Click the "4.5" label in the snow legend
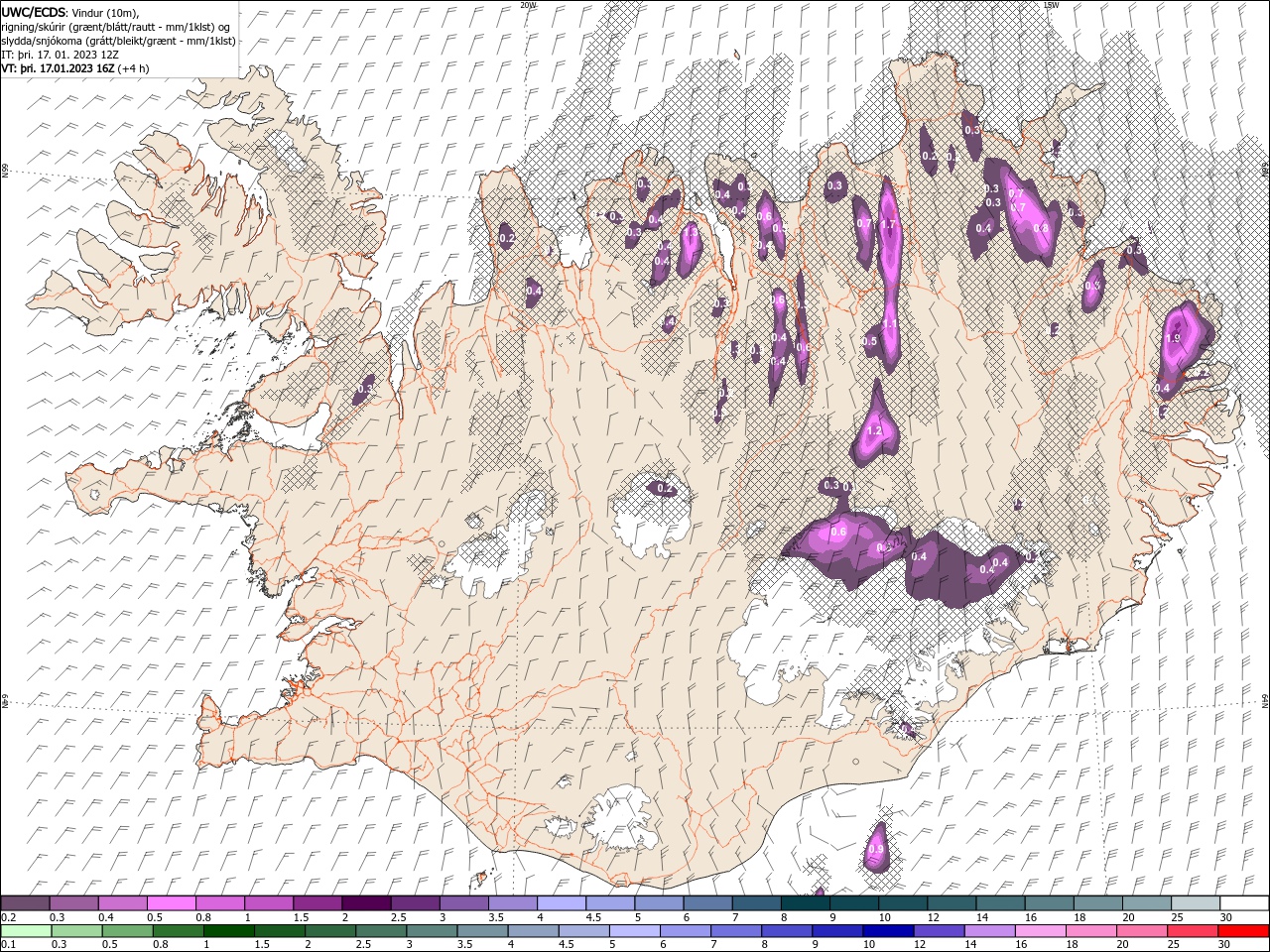The image size is (1270, 952). (593, 917)
